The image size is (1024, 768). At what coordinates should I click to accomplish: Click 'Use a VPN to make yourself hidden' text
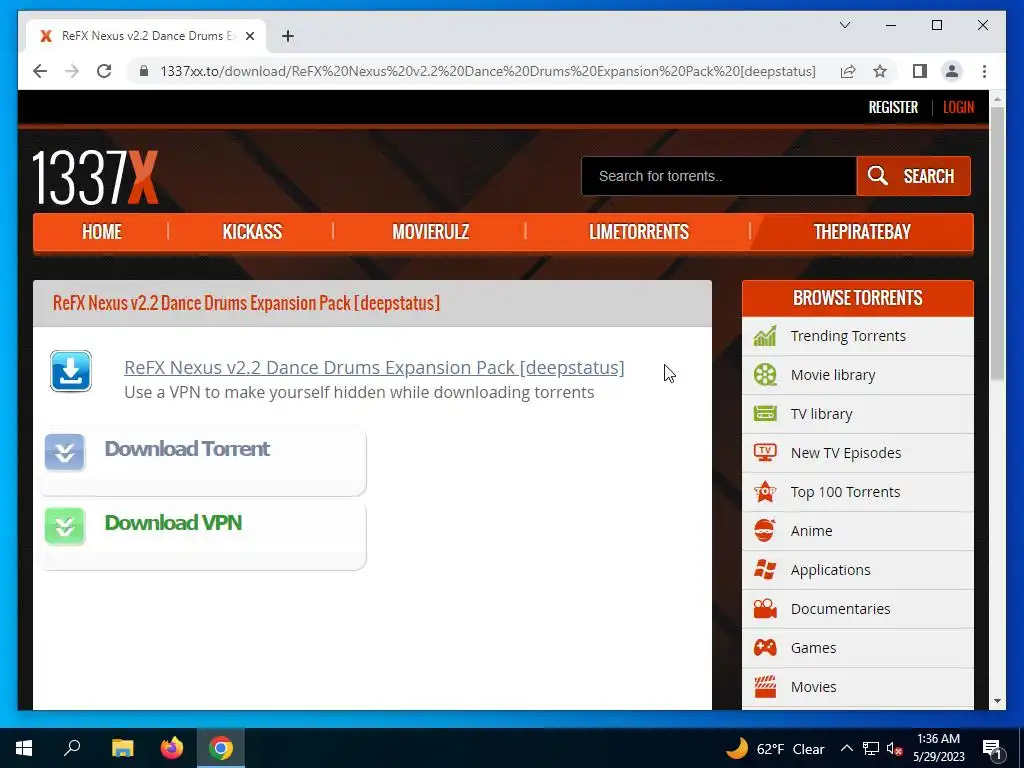(x=359, y=392)
